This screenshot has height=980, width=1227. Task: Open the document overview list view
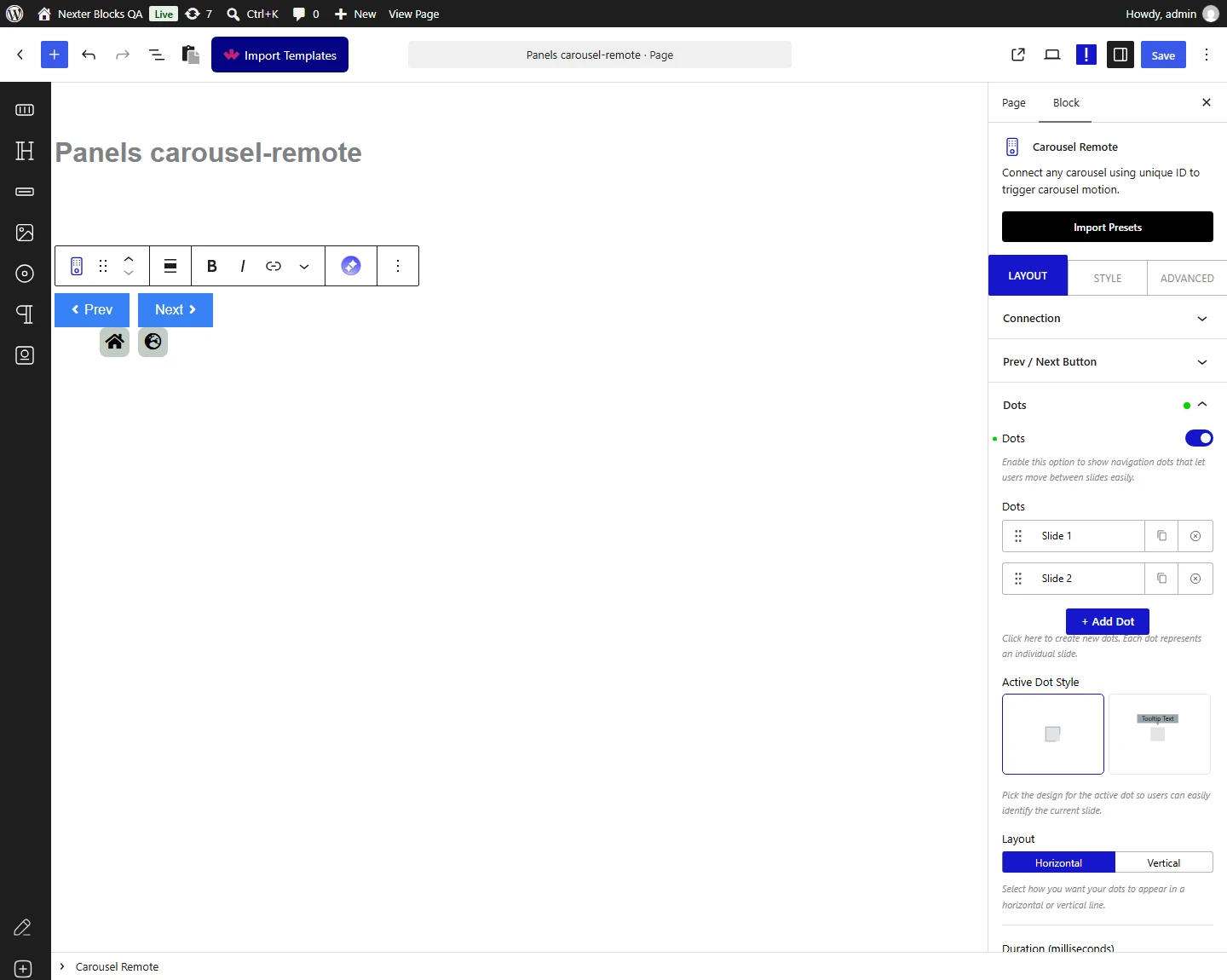(157, 55)
